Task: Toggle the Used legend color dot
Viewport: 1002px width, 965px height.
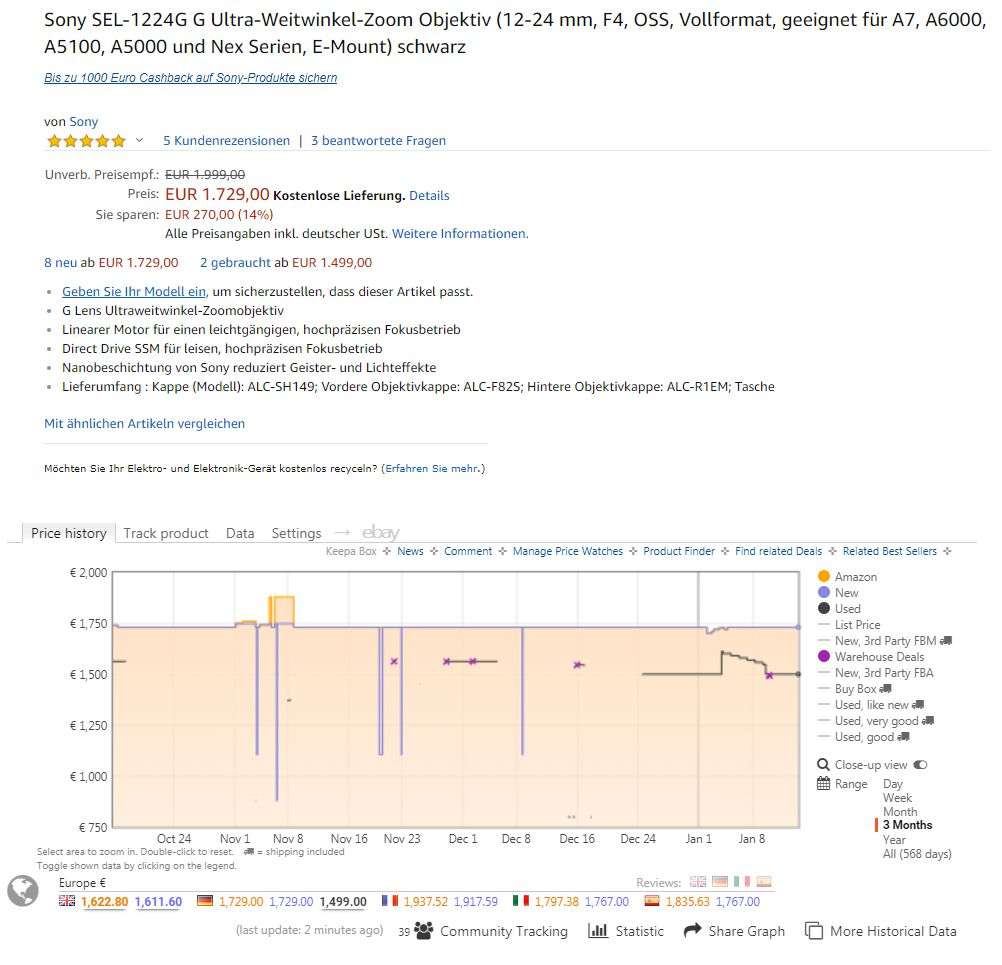Action: point(824,609)
